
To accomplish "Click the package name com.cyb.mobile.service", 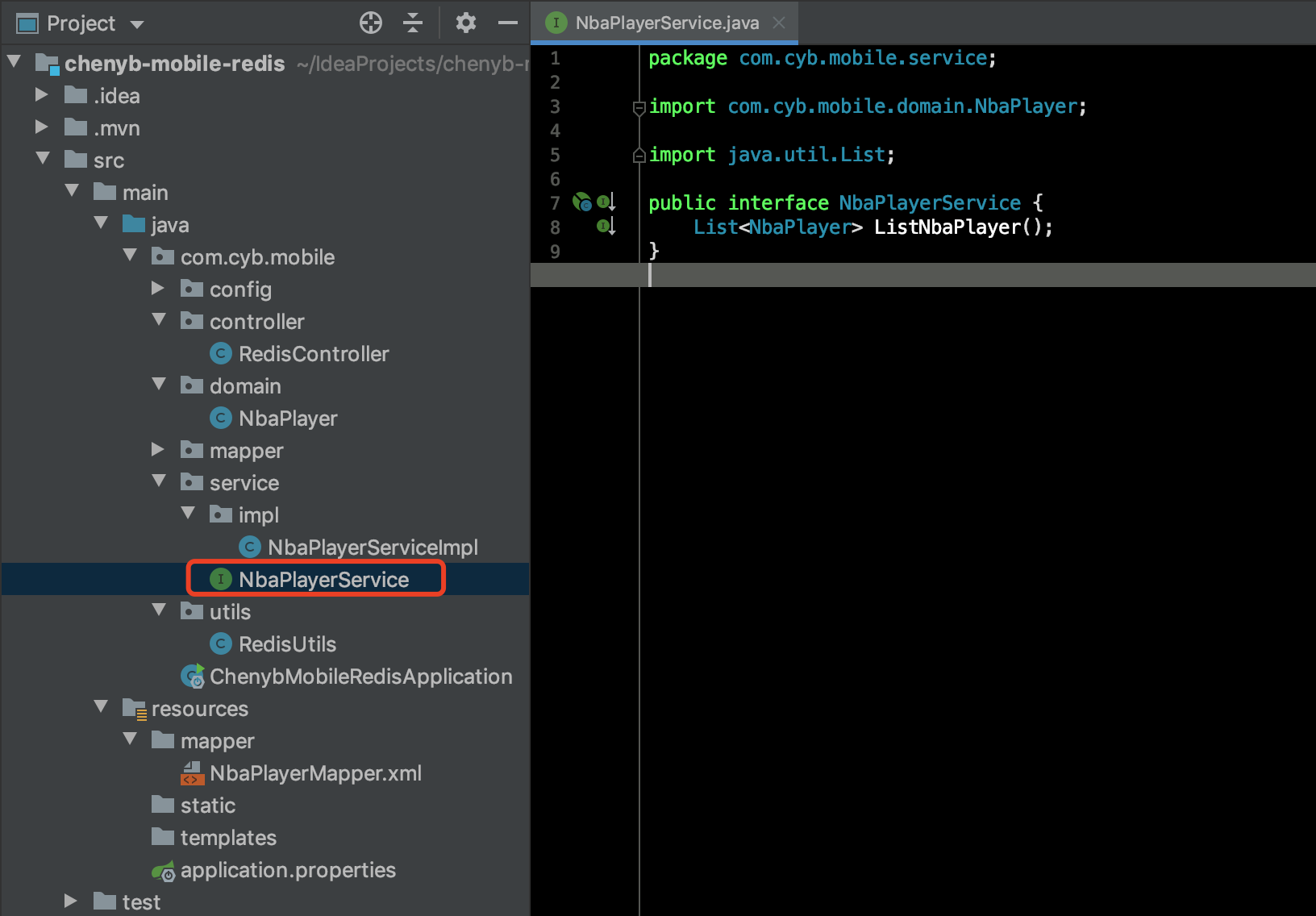I will [x=863, y=58].
